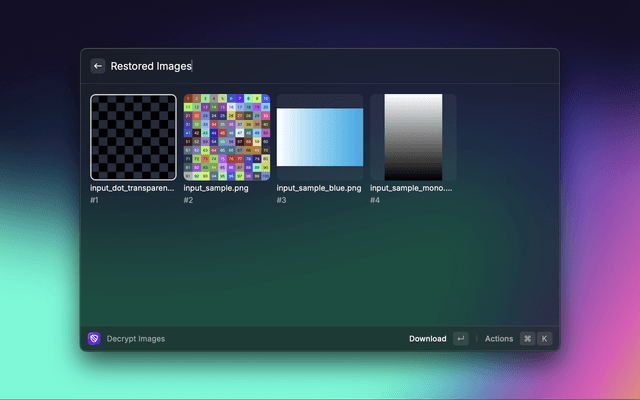Click the back arrow button
The height and width of the screenshot is (400, 640).
pos(98,66)
